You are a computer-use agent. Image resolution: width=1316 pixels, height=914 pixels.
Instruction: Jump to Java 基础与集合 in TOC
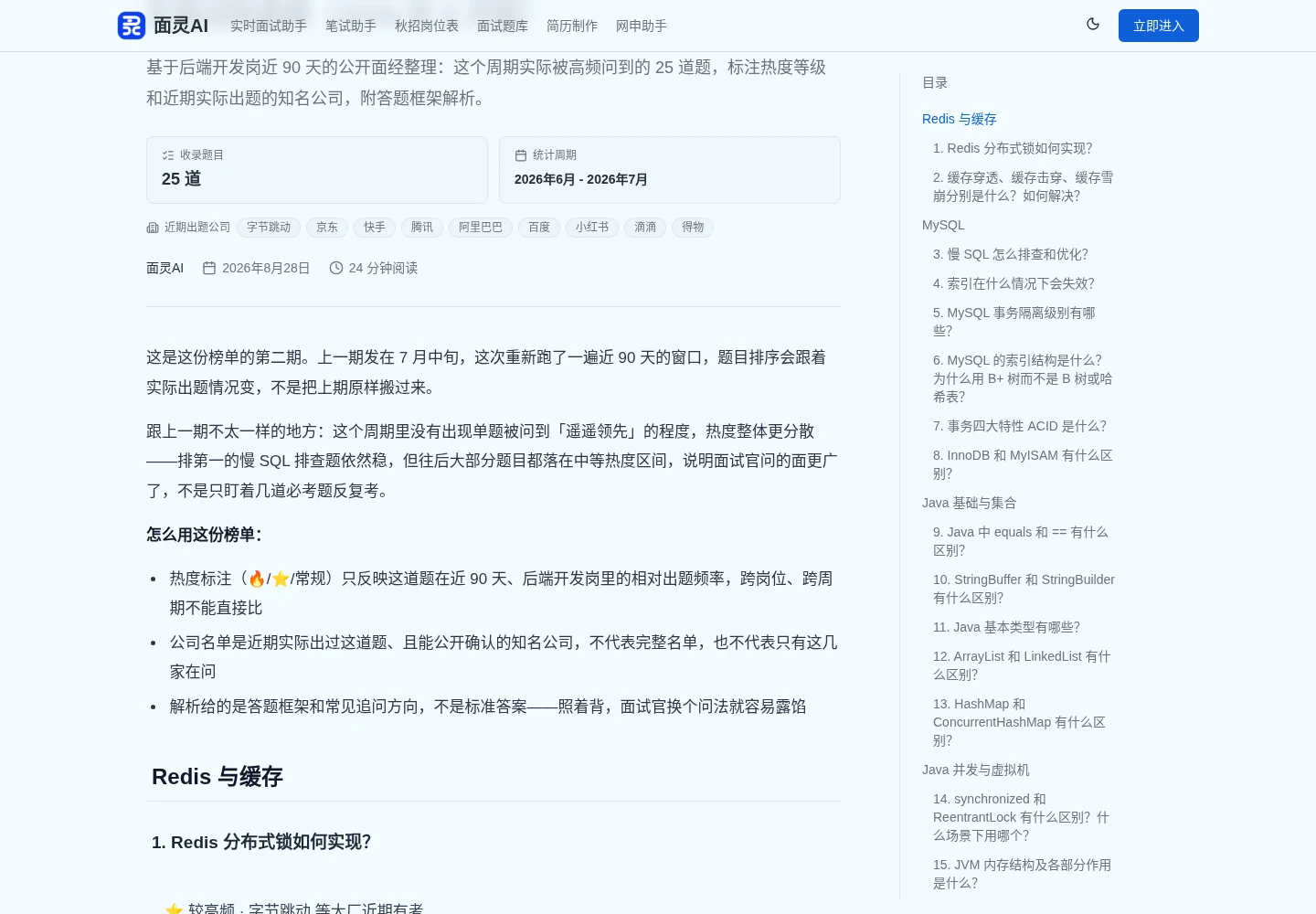[969, 503]
